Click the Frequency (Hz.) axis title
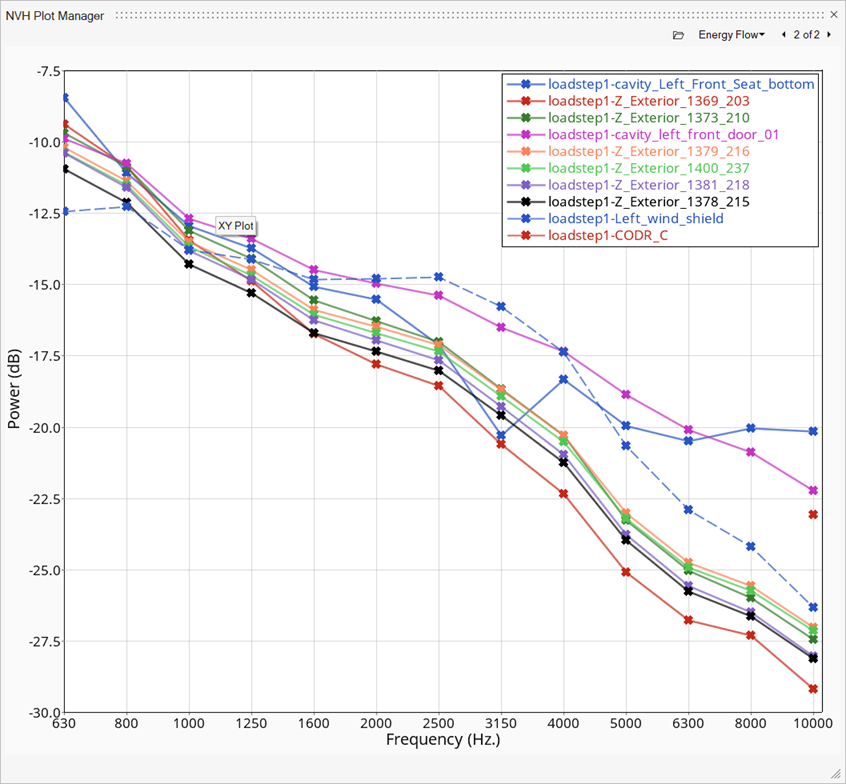The image size is (846, 784). [x=443, y=740]
